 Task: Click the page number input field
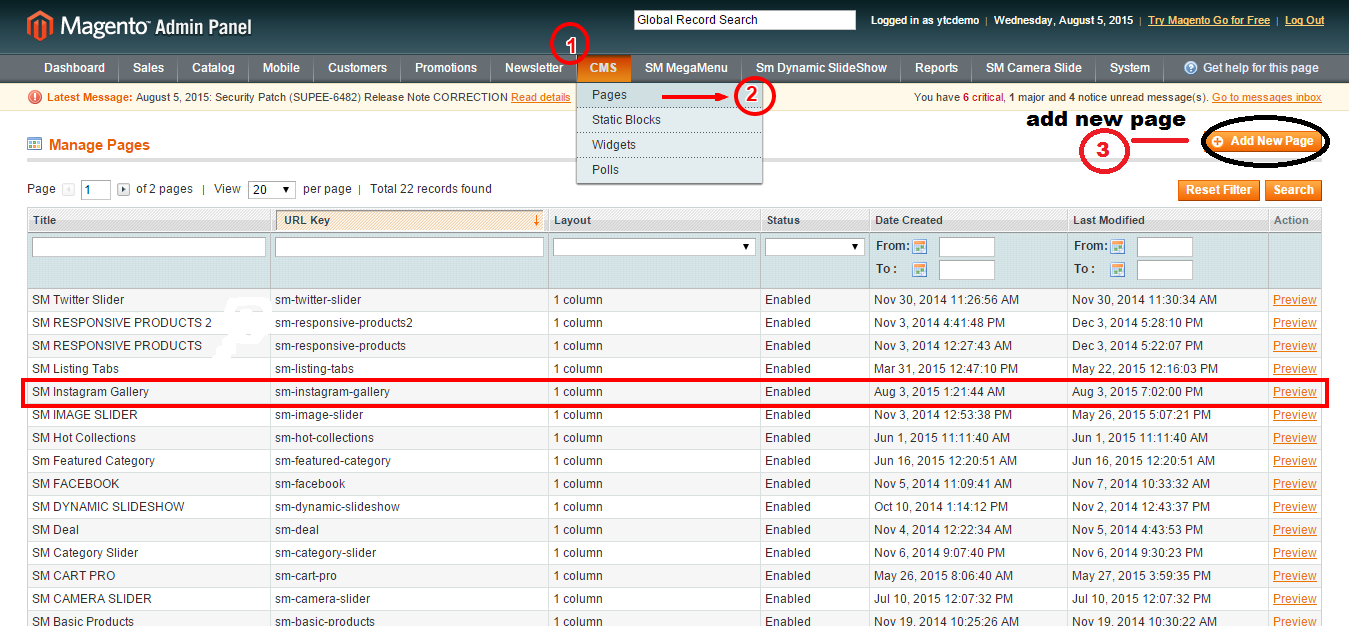[x=96, y=190]
